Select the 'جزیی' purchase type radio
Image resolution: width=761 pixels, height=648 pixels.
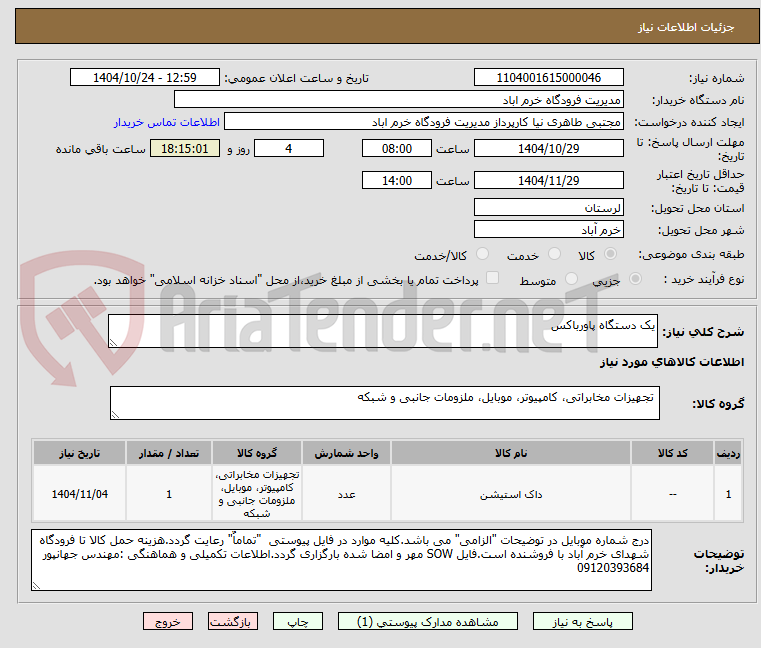tap(635, 279)
